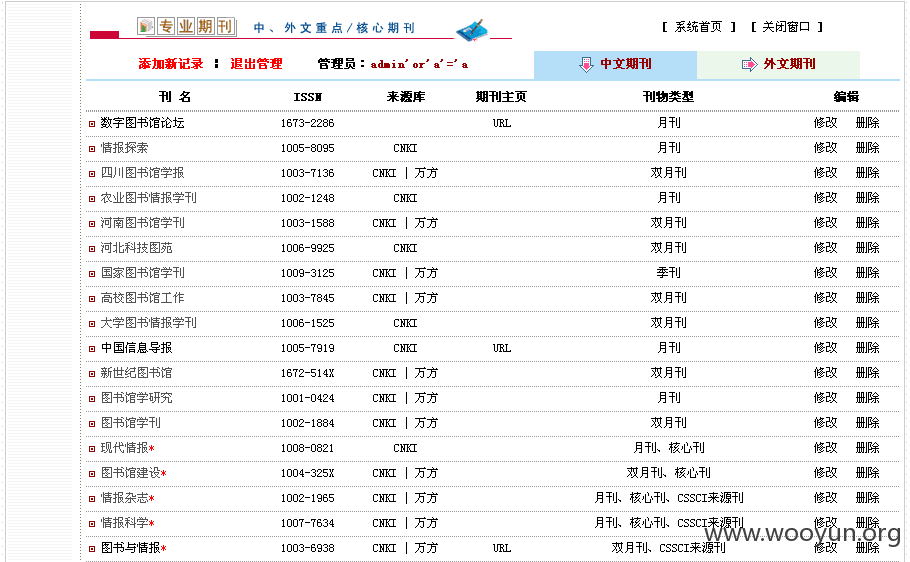Click 删除 for 农业图书情报学刊
910x562 pixels.
tap(868, 198)
